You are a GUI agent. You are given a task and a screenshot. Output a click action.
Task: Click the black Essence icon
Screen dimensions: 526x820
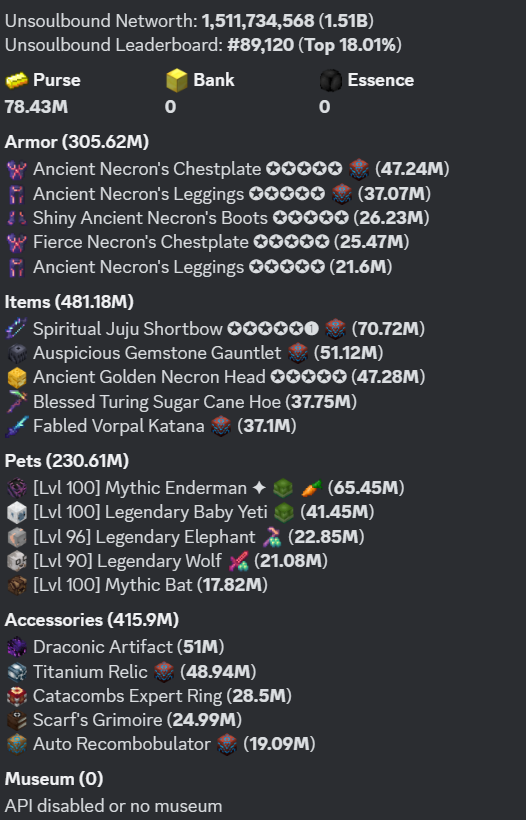(331, 81)
